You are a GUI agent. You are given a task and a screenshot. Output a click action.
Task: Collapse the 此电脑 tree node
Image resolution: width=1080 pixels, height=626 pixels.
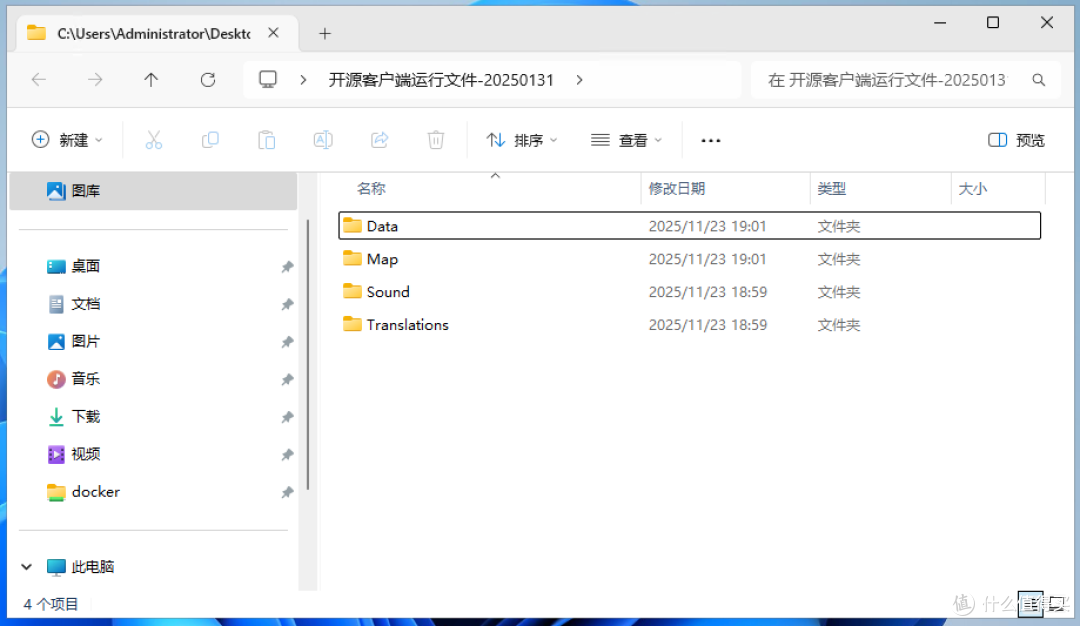click(26, 567)
